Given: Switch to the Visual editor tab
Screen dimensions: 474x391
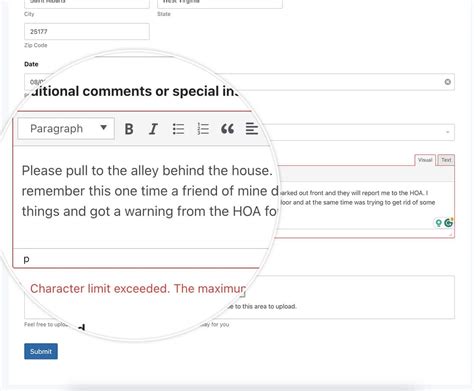Looking at the screenshot, I should 425,160.
